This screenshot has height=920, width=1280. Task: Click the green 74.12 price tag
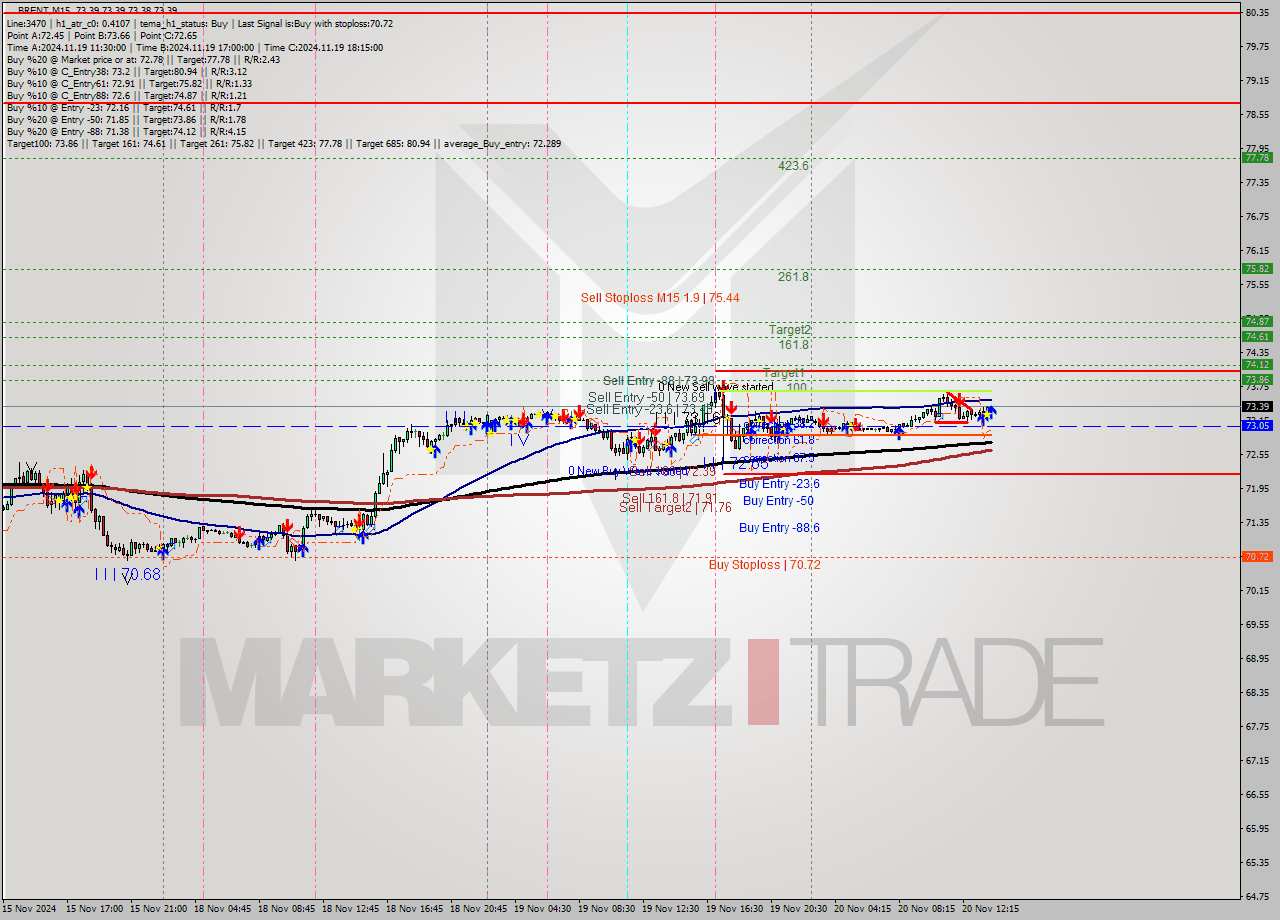(1257, 365)
